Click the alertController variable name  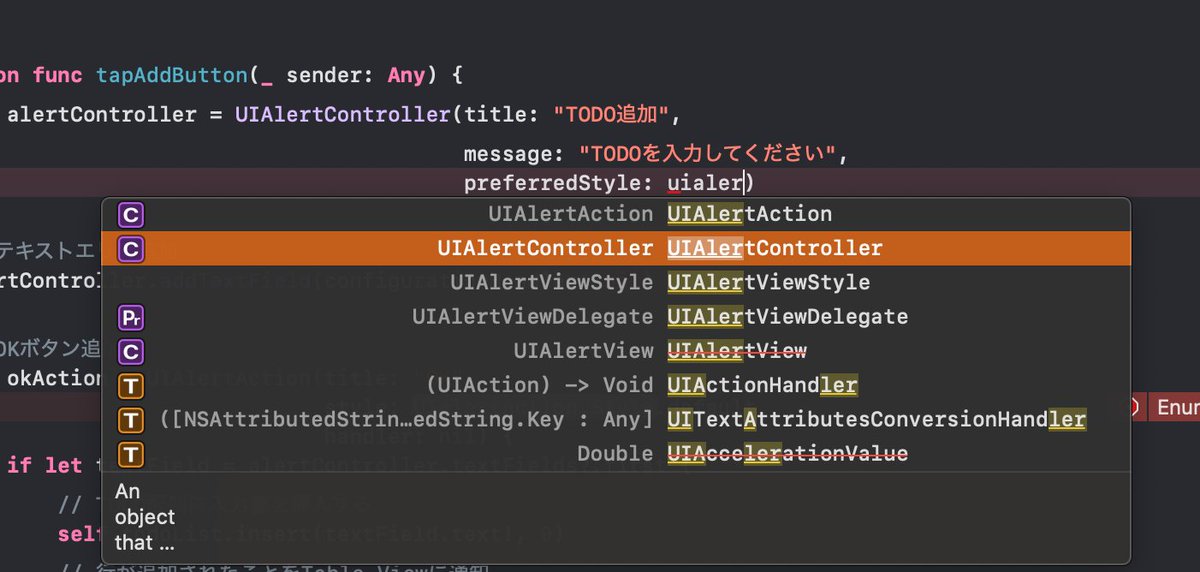point(102,115)
